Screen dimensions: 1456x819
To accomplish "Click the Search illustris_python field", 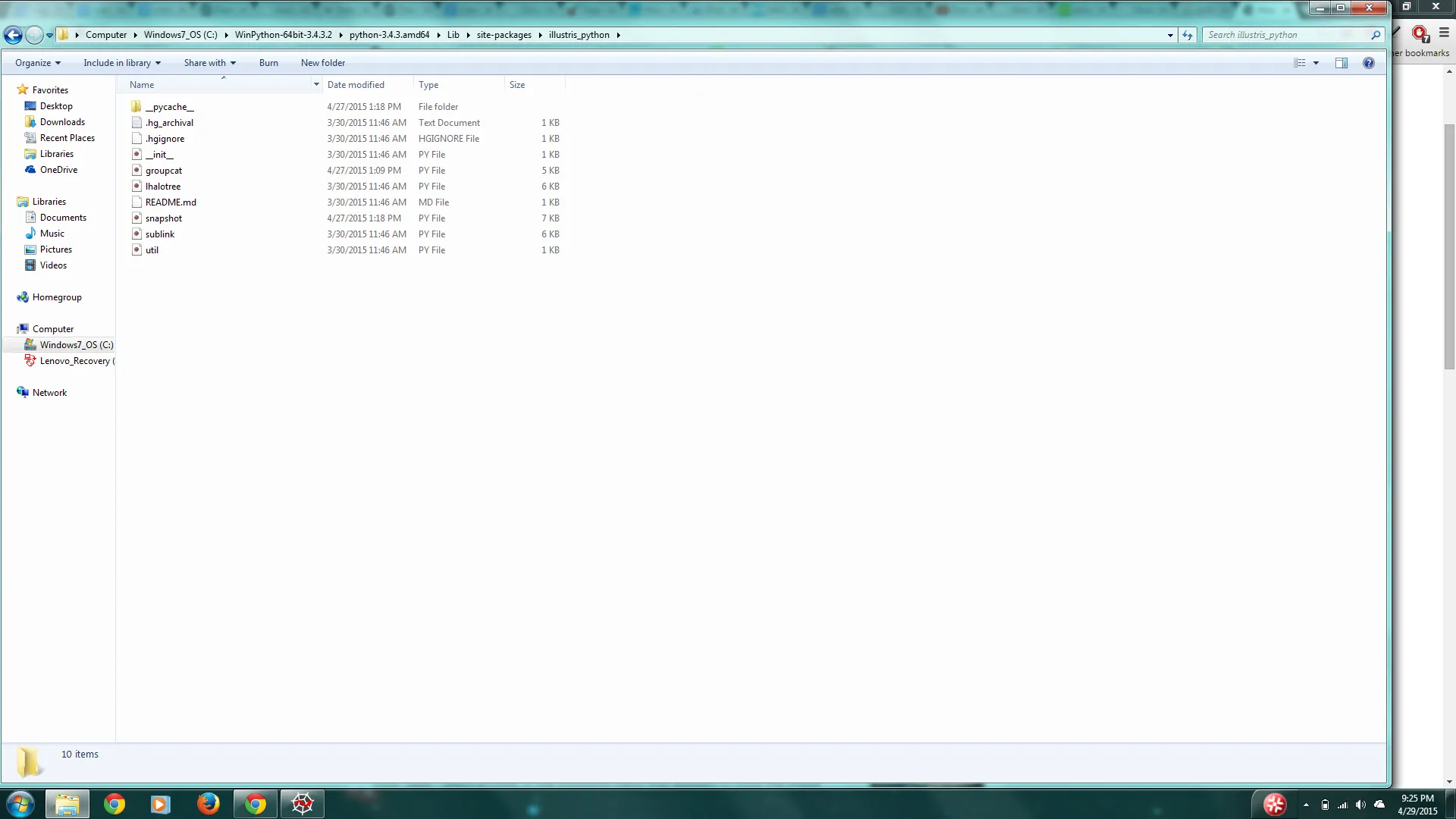I will pos(1285,35).
